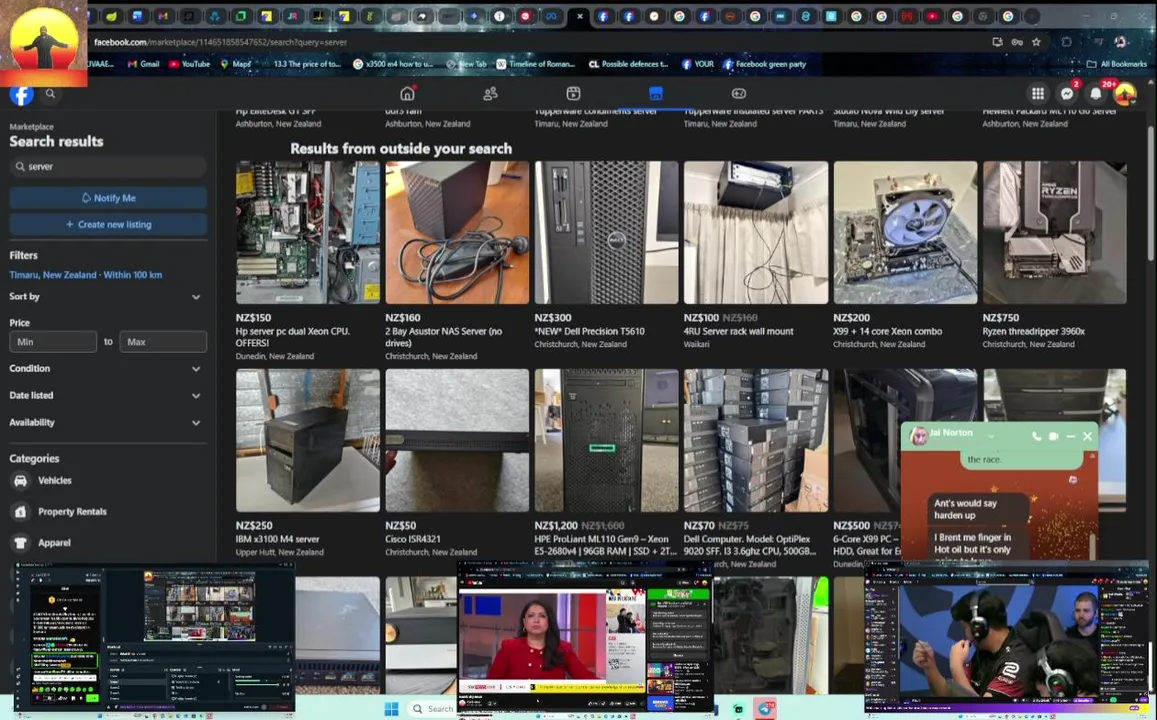The height and width of the screenshot is (720, 1157).
Task: Open Messenger chats icon
Action: tap(1067, 93)
